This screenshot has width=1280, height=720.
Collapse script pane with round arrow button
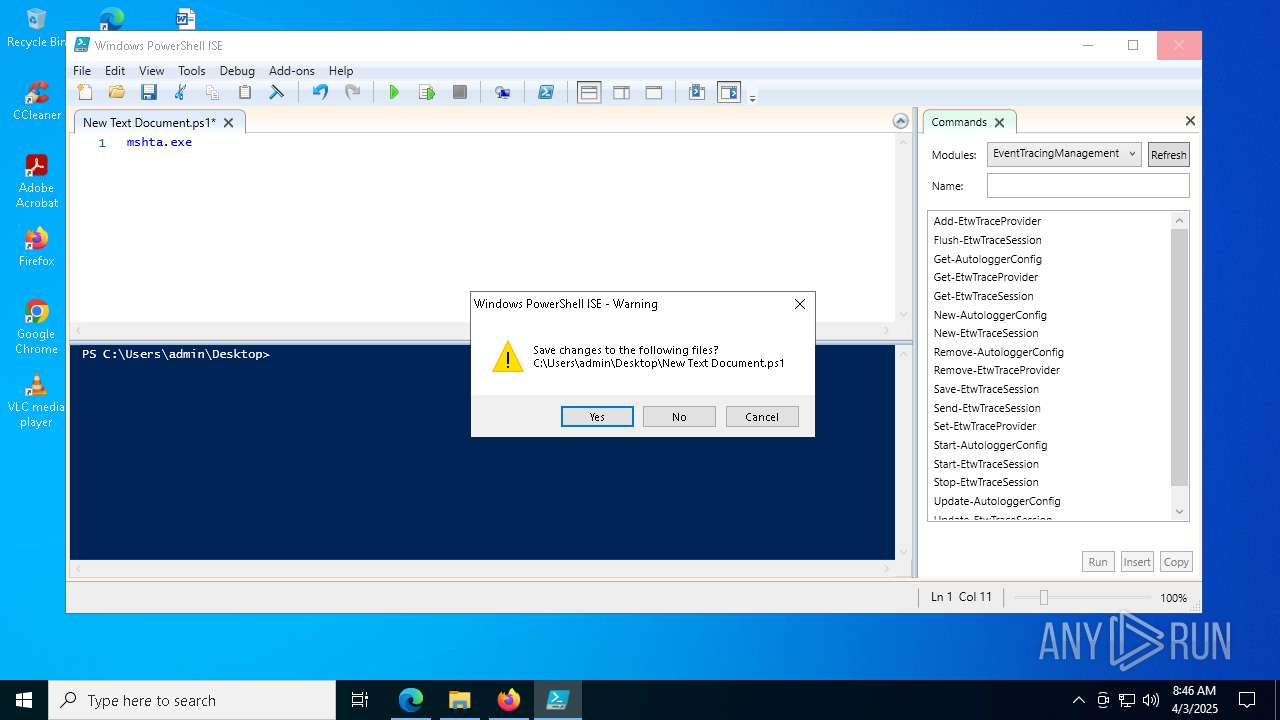pyautogui.click(x=901, y=121)
